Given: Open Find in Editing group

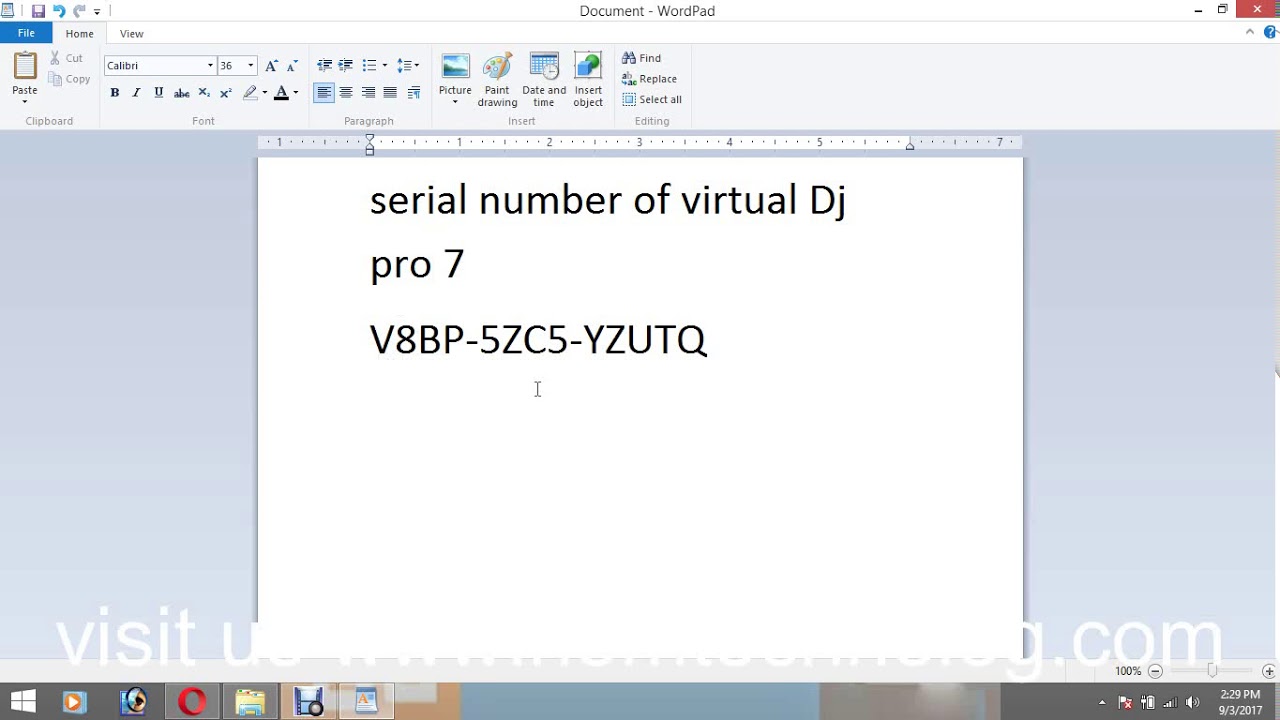Looking at the screenshot, I should 641,58.
